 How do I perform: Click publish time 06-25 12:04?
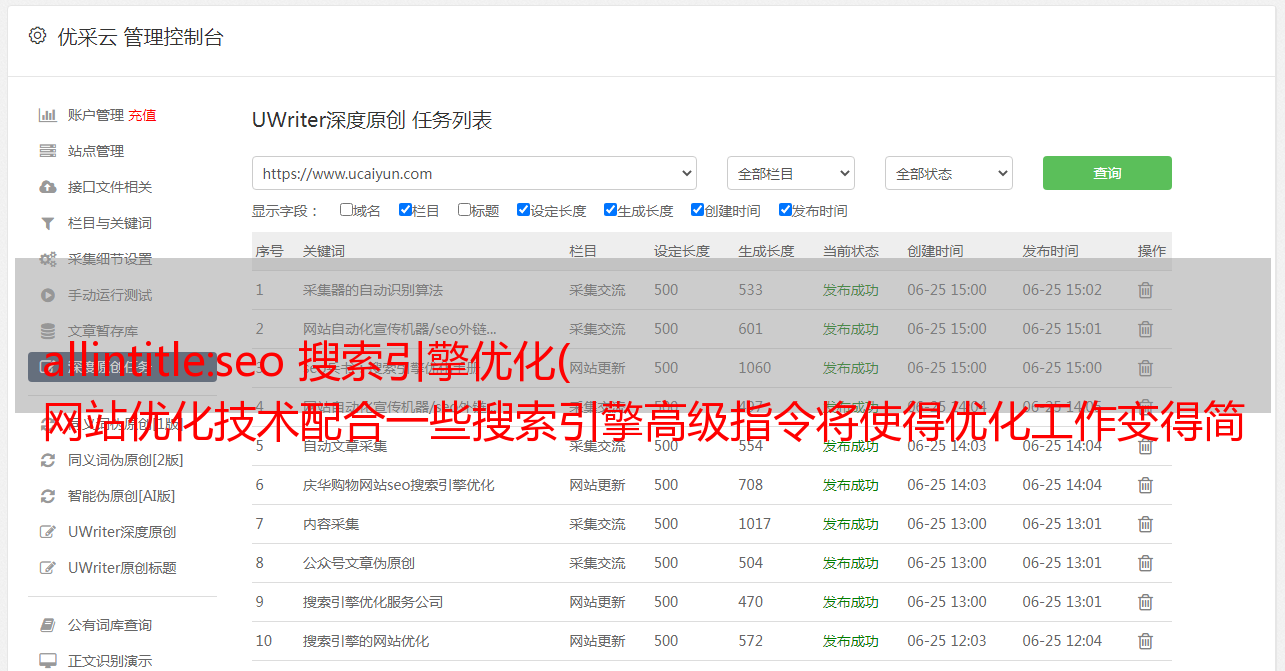pos(1062,641)
